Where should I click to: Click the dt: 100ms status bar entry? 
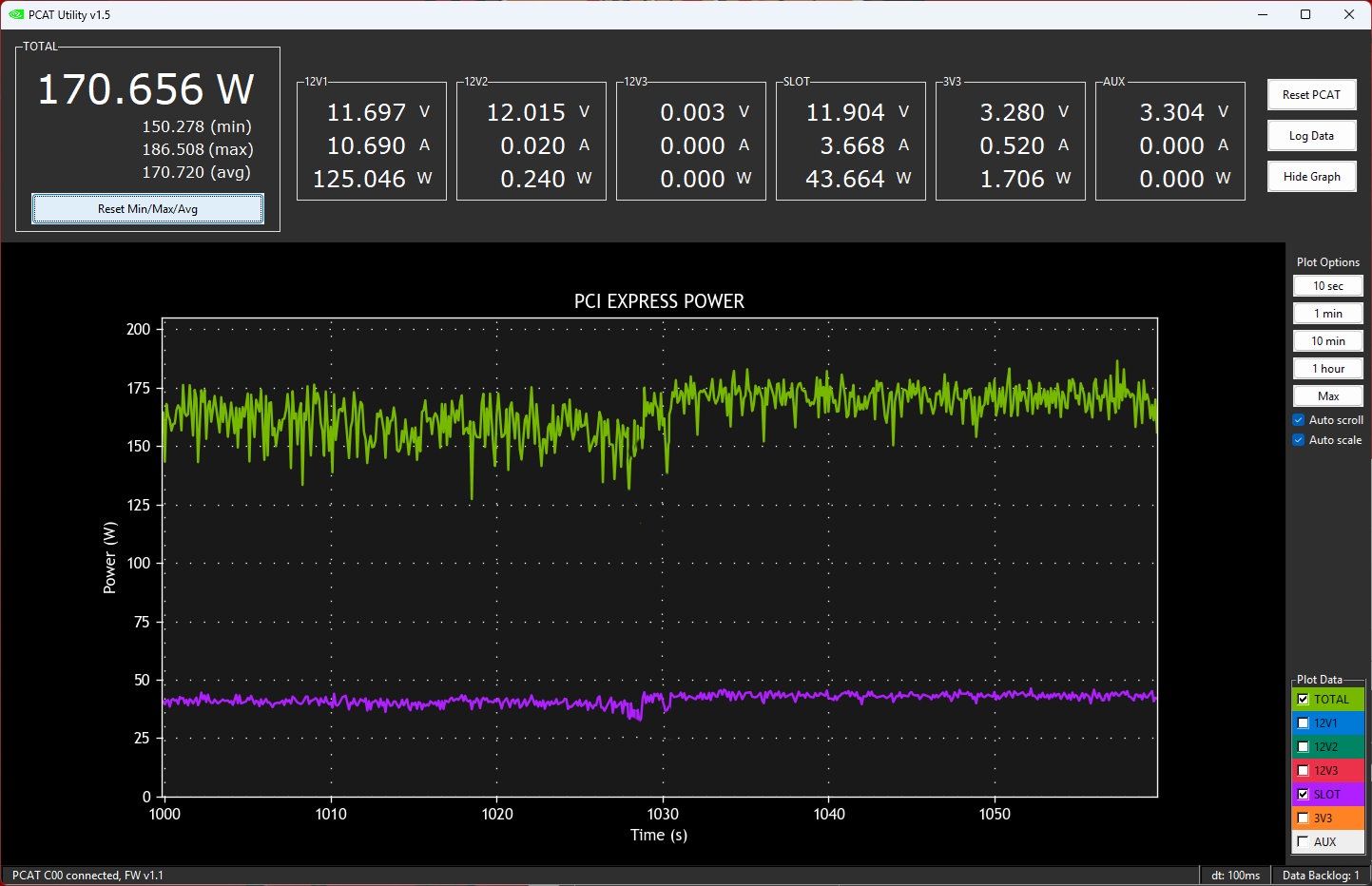1236,876
